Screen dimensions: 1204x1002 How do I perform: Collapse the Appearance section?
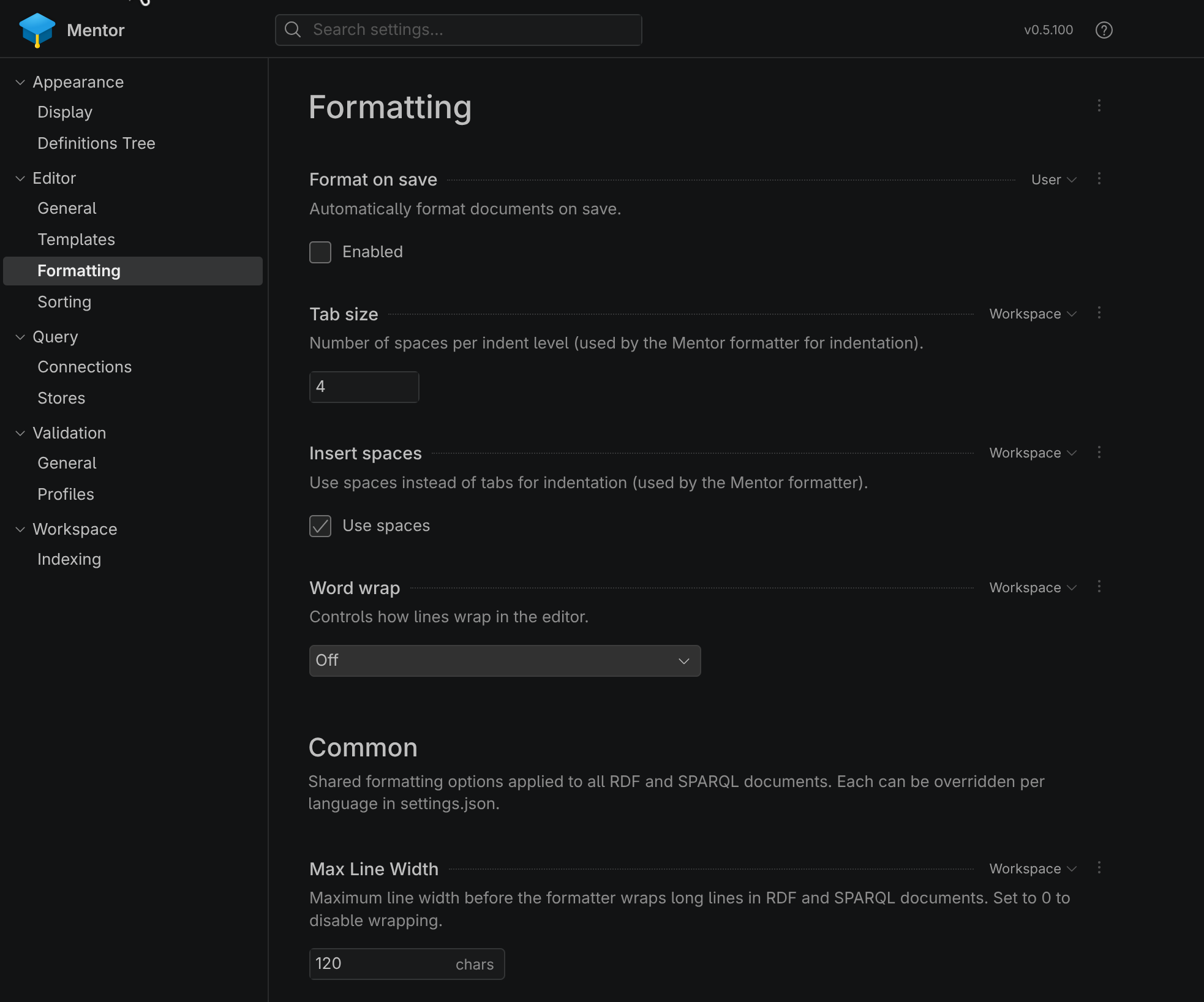(x=20, y=82)
